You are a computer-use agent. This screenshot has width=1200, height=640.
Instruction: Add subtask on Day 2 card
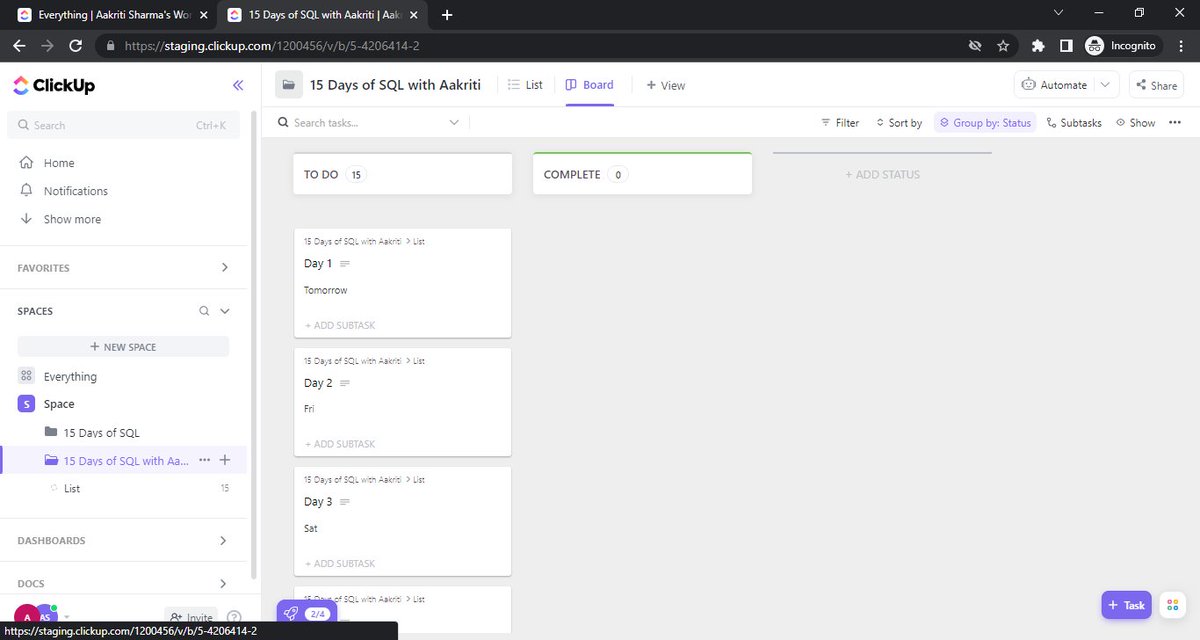point(341,444)
